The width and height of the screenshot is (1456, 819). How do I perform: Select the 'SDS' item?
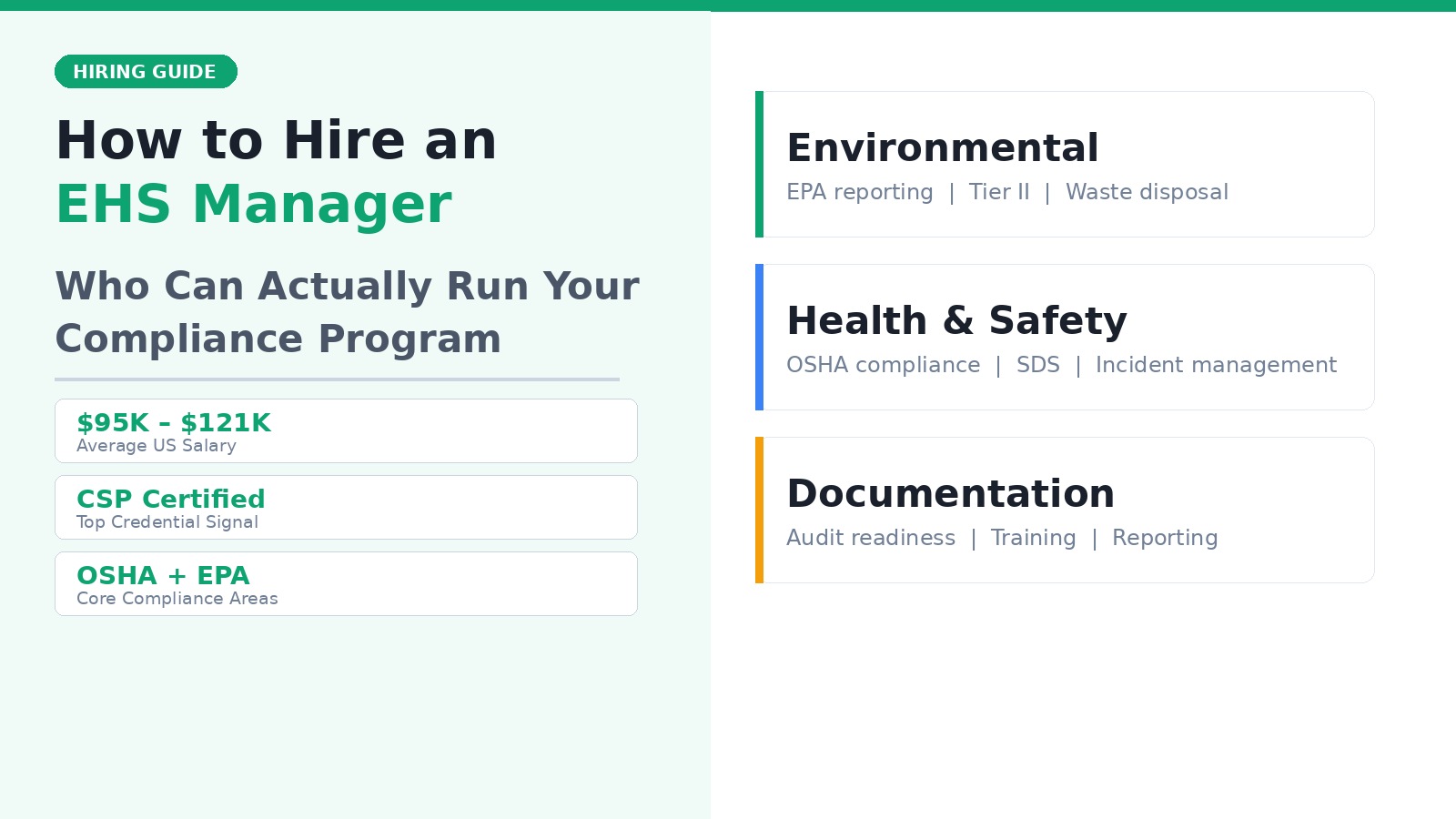pos(1038,365)
